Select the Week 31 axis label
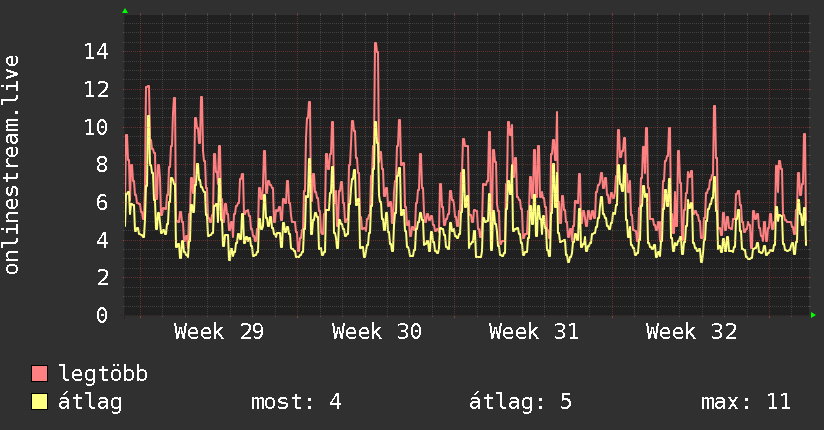Image resolution: width=824 pixels, height=430 pixels. [533, 331]
